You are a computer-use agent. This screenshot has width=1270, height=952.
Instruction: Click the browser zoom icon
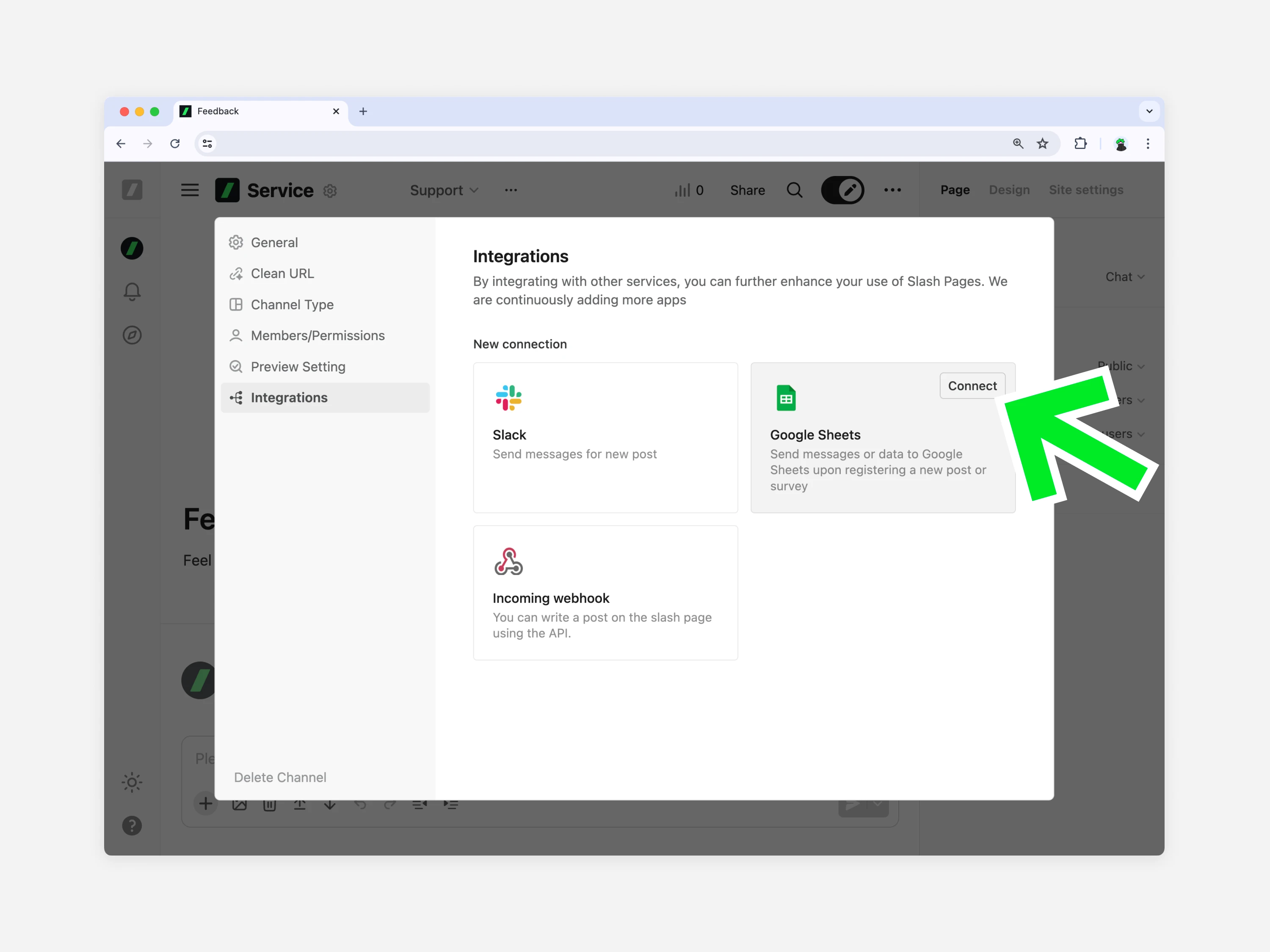click(x=1018, y=143)
